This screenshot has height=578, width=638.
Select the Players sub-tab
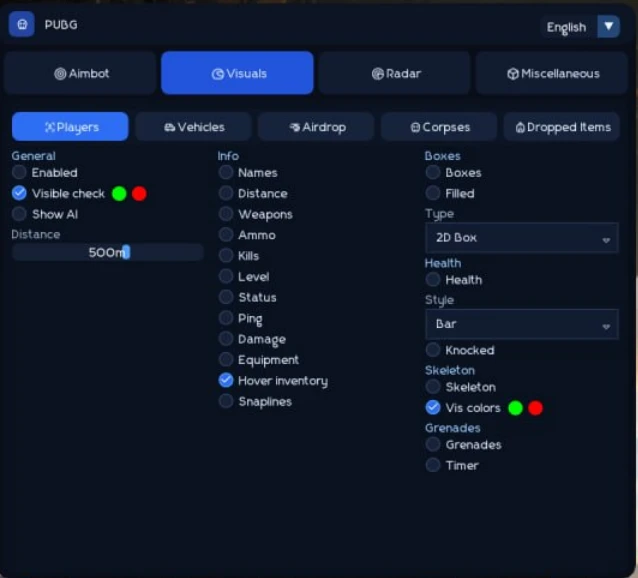pyautogui.click(x=70, y=127)
